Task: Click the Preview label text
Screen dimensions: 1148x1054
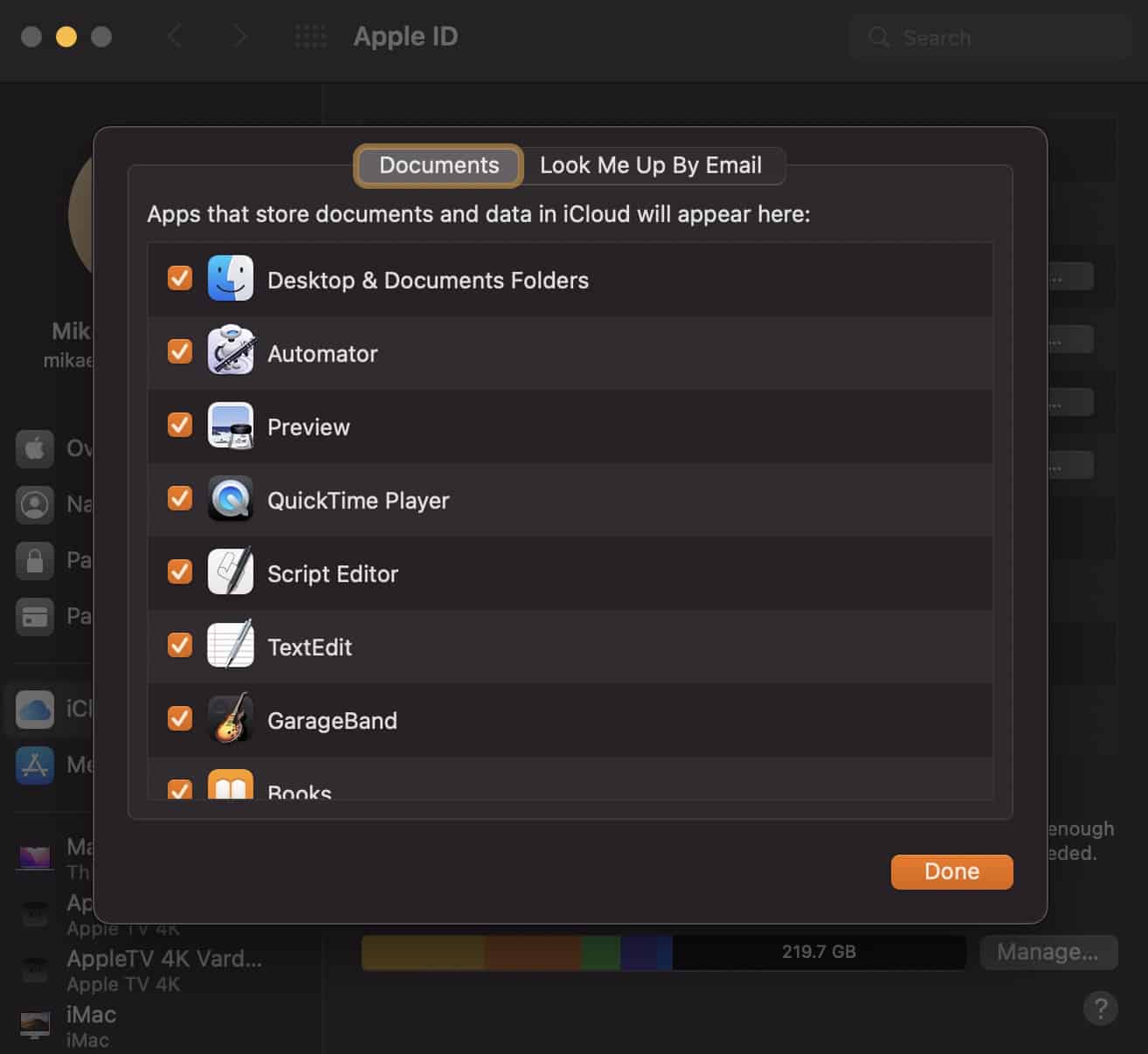Action: tap(308, 427)
